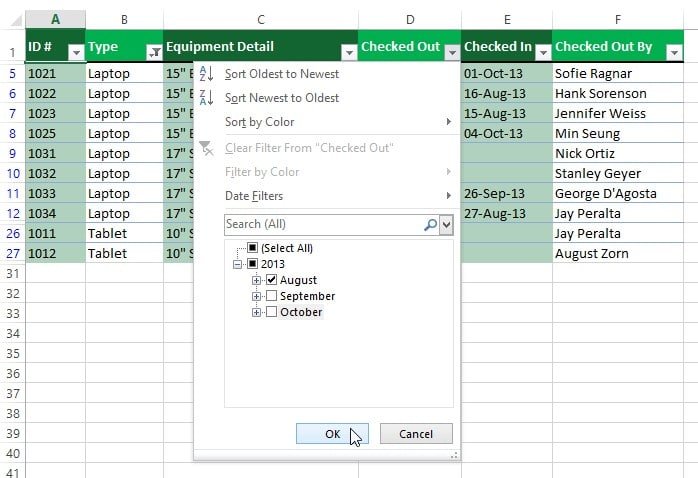Image resolution: width=698 pixels, height=478 pixels.
Task: Click the "26-Sep-13" cell
Action: click(507, 194)
